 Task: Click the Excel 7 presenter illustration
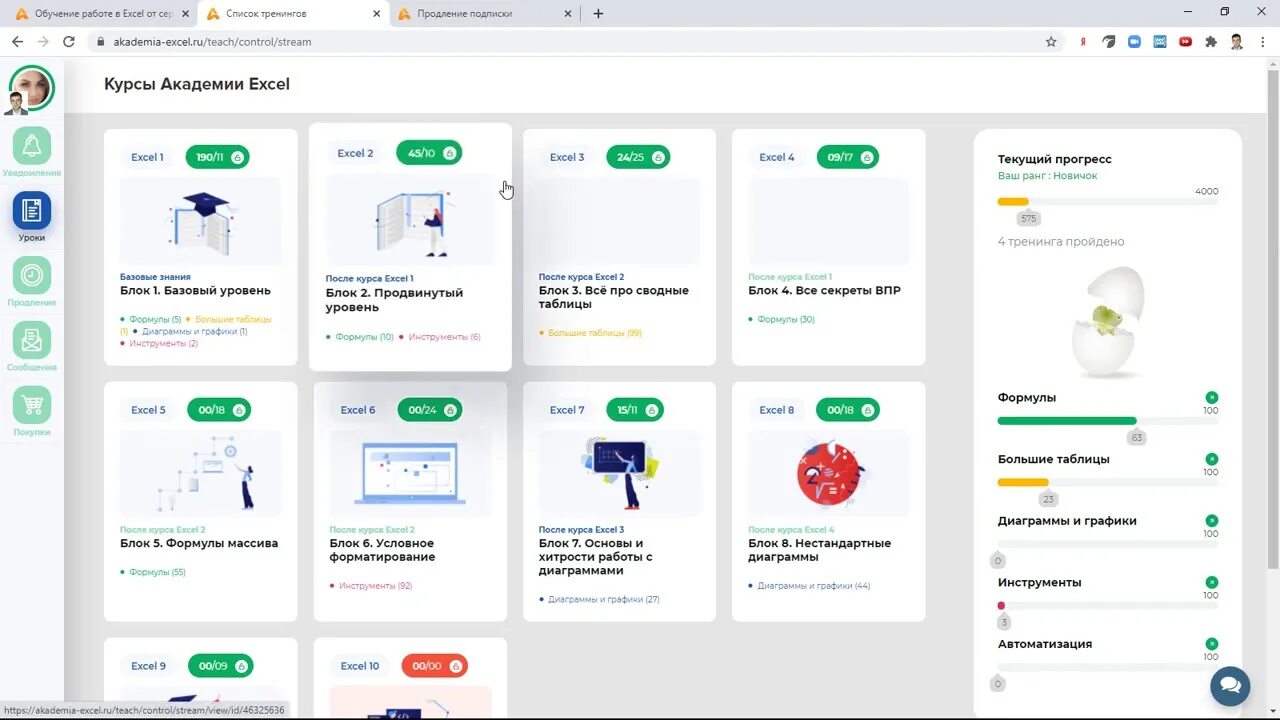coord(619,474)
